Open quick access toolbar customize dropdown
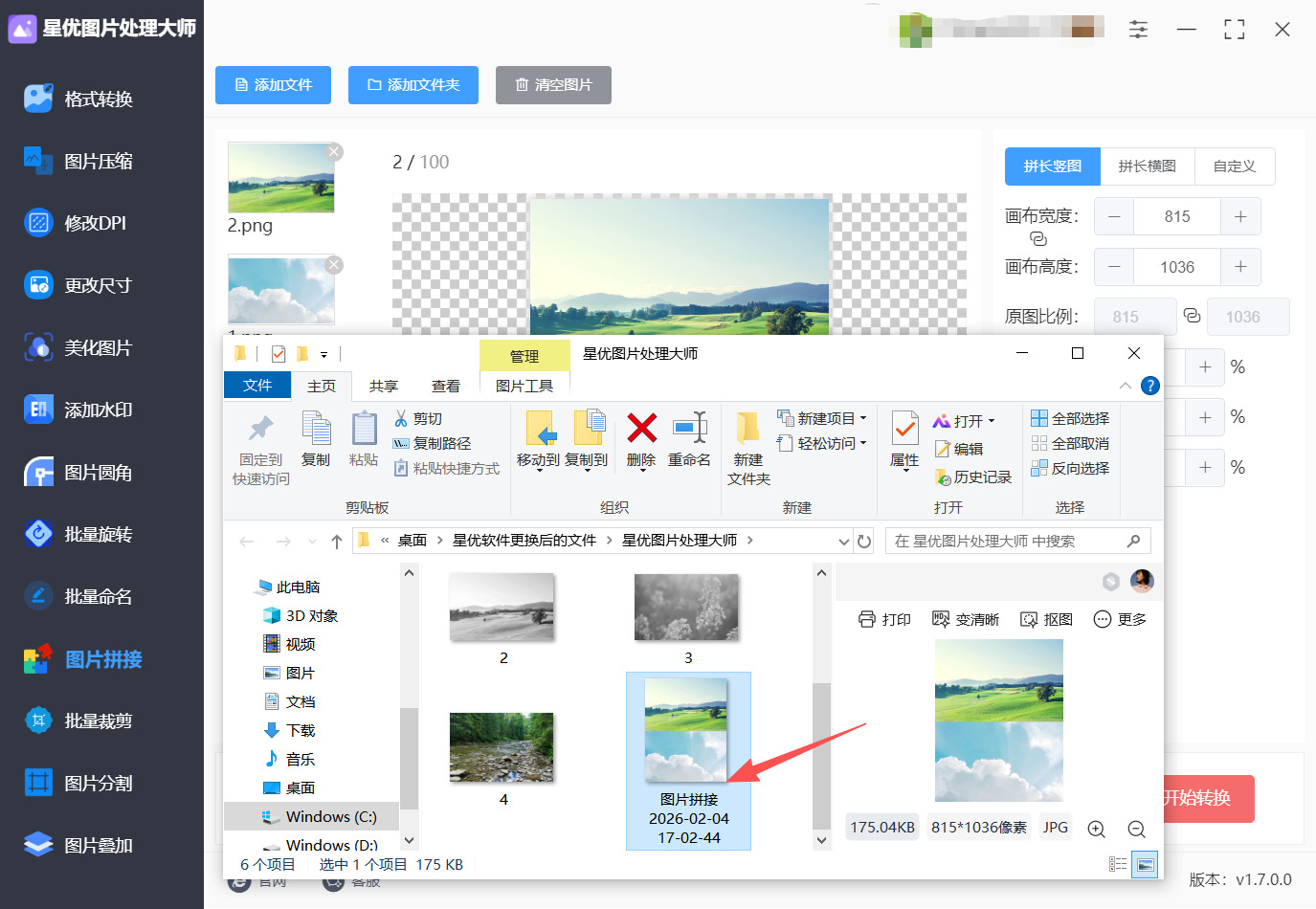This screenshot has height=909, width=1316. (323, 355)
